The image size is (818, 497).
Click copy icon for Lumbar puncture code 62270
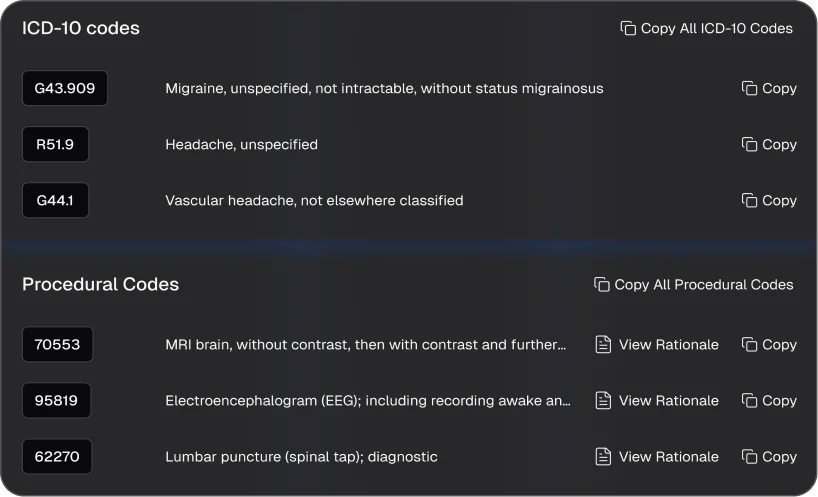point(749,456)
